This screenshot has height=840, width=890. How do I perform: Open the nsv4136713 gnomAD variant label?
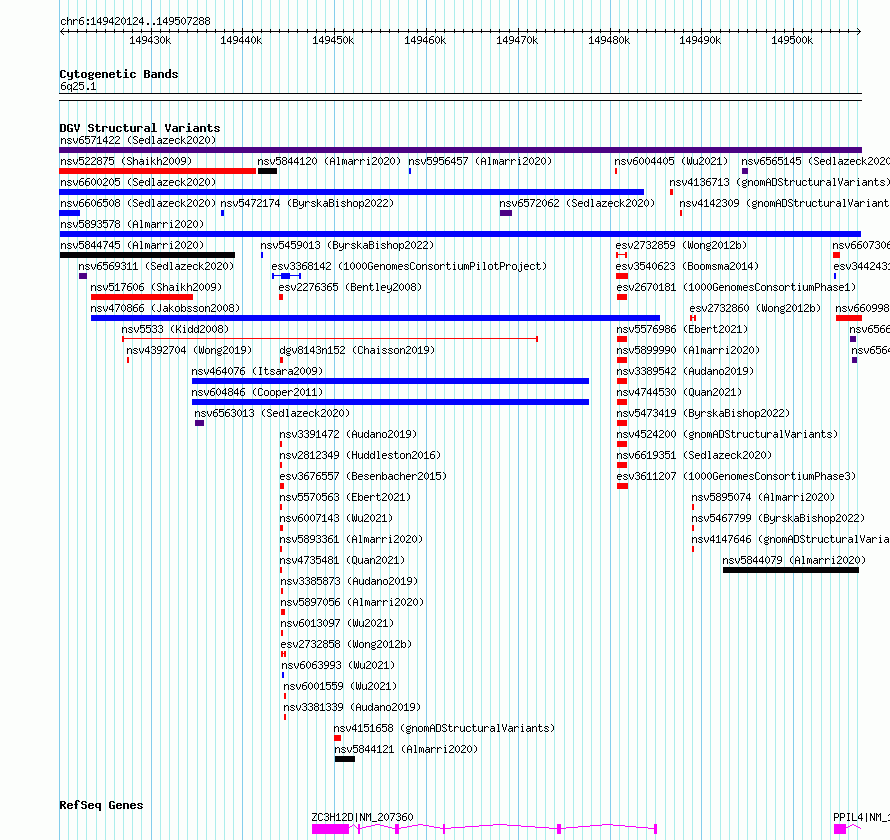tap(779, 182)
